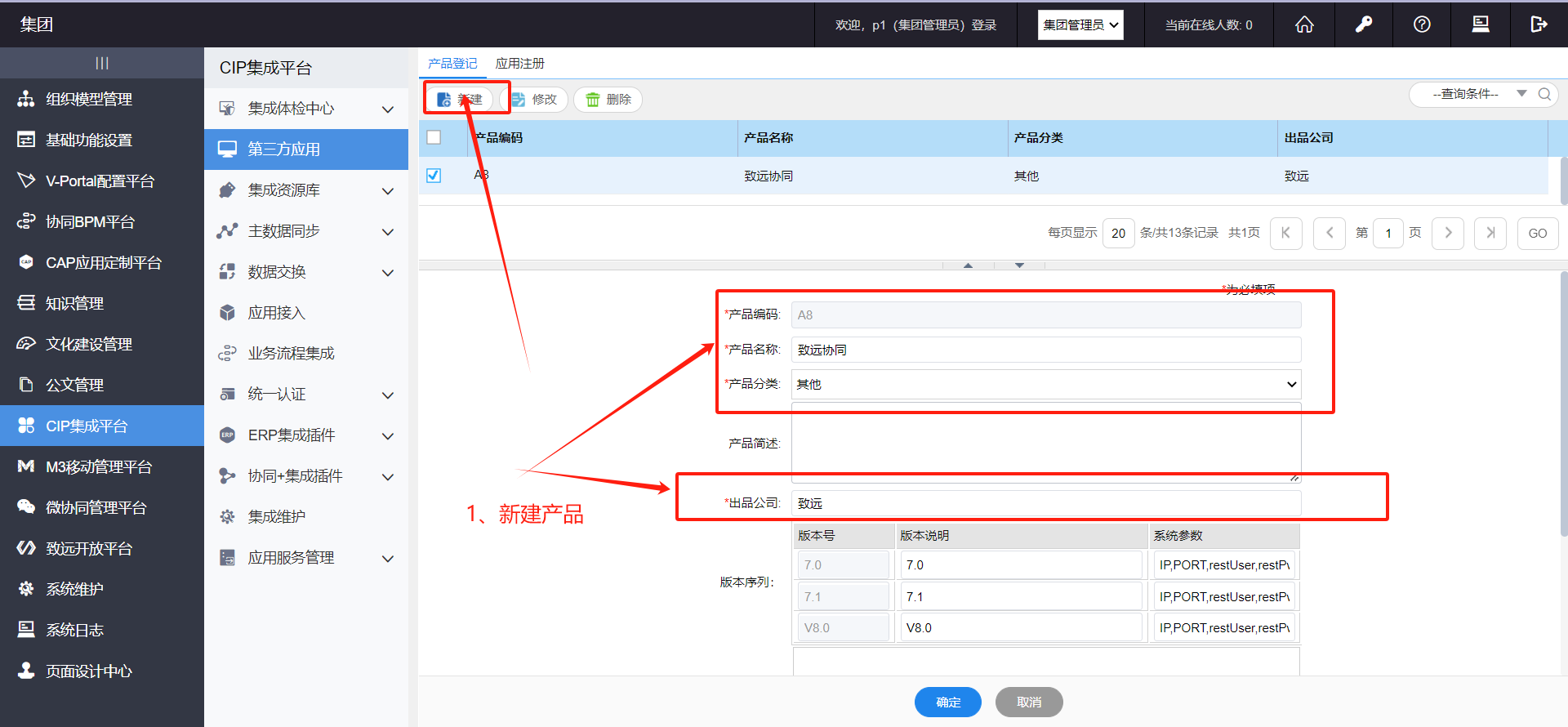Click the home icon in top bar
The image size is (1568, 727).
[1304, 25]
